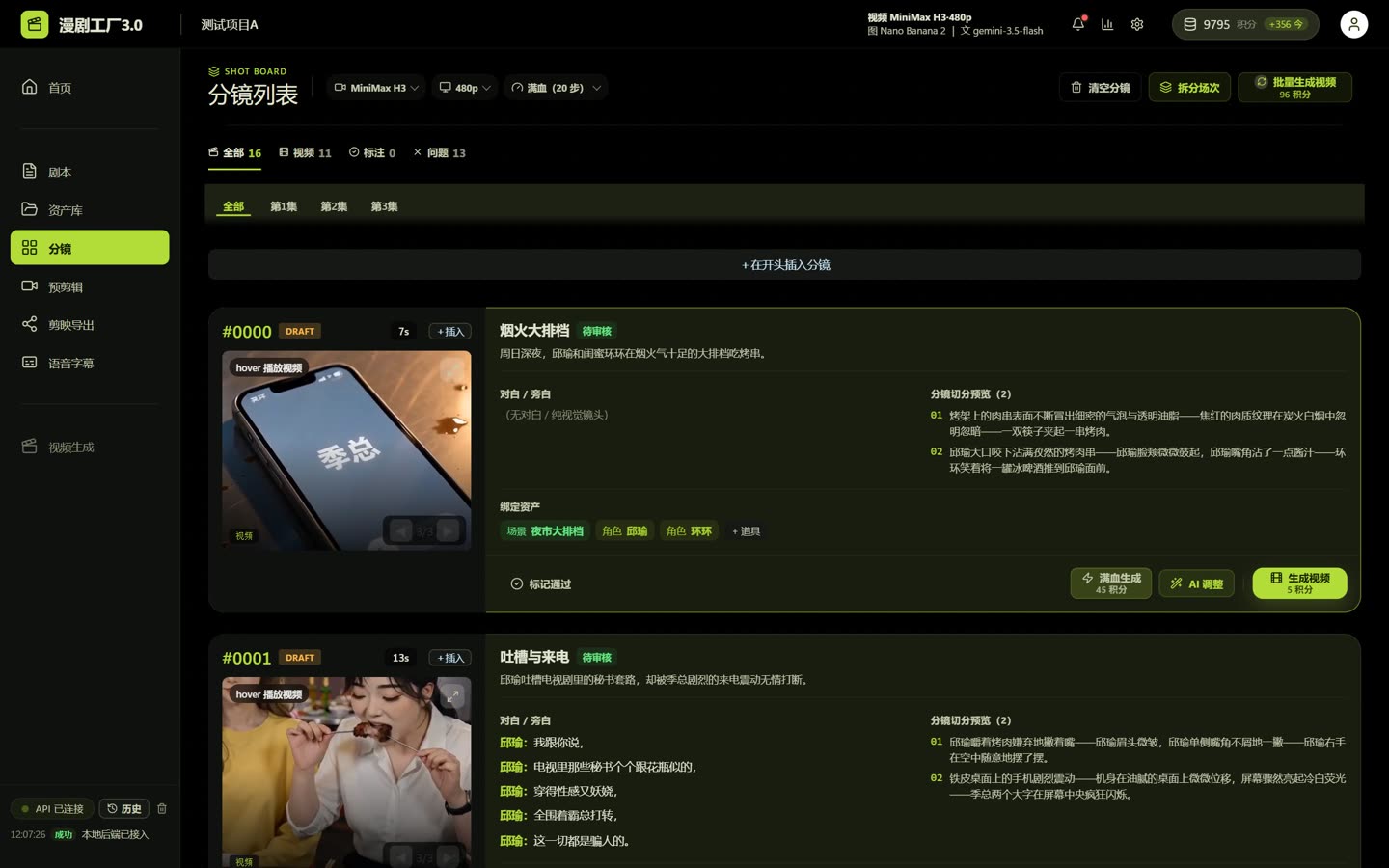Screen dimensions: 1389x868
Task: Click 批量生成视频 button
Action: coord(1295,88)
